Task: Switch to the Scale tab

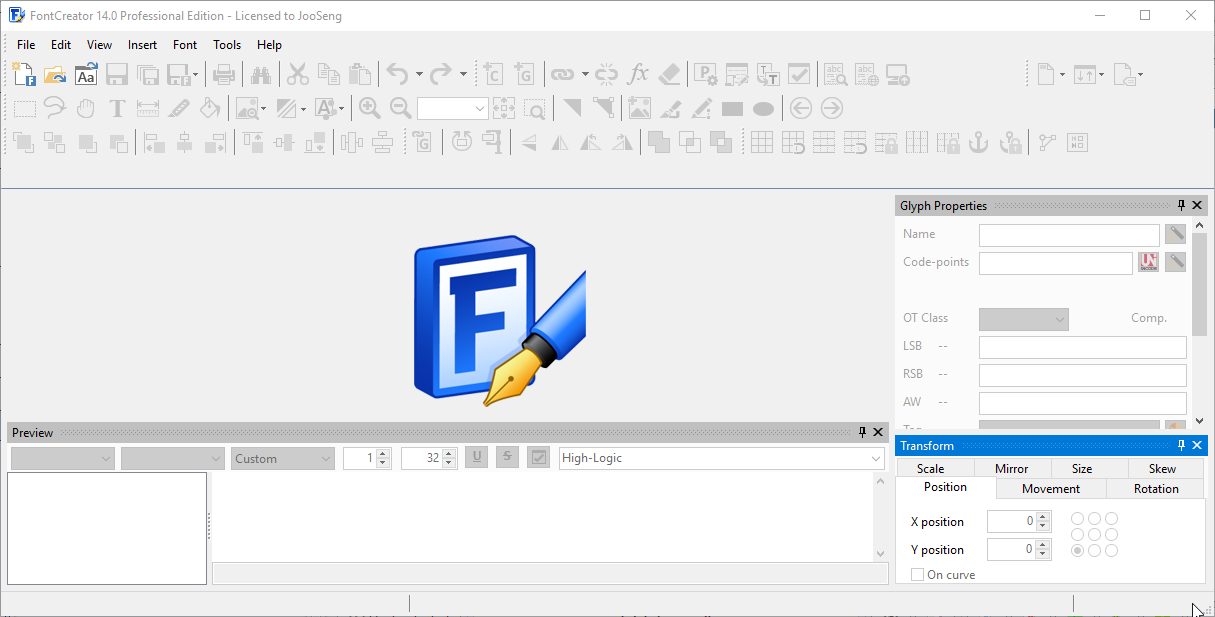Action: [x=930, y=468]
